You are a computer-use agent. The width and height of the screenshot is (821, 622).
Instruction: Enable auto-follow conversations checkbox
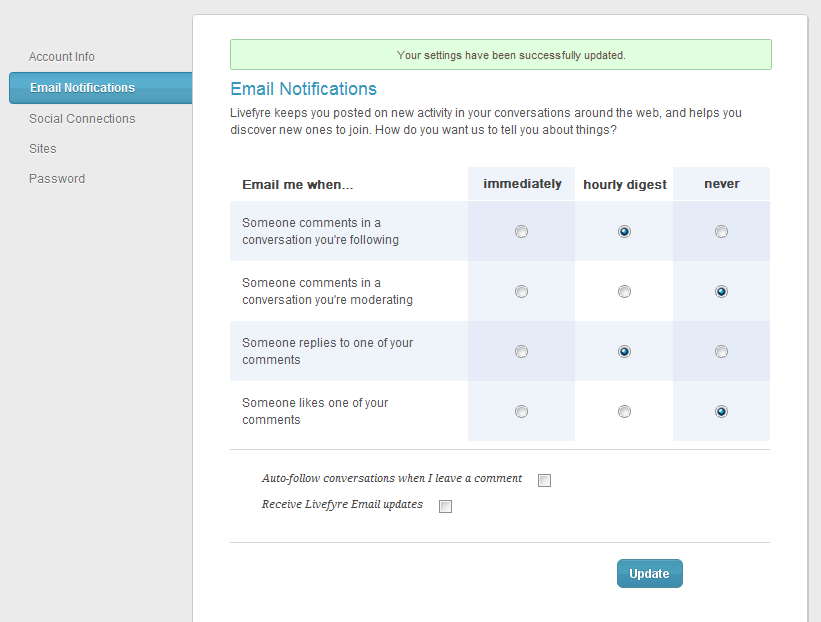click(545, 480)
